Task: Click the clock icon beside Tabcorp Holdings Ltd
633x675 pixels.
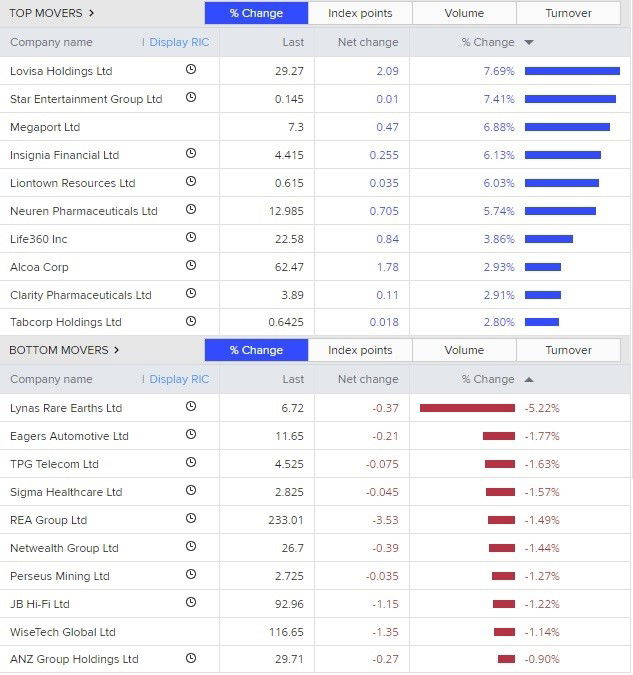Action: point(191,321)
